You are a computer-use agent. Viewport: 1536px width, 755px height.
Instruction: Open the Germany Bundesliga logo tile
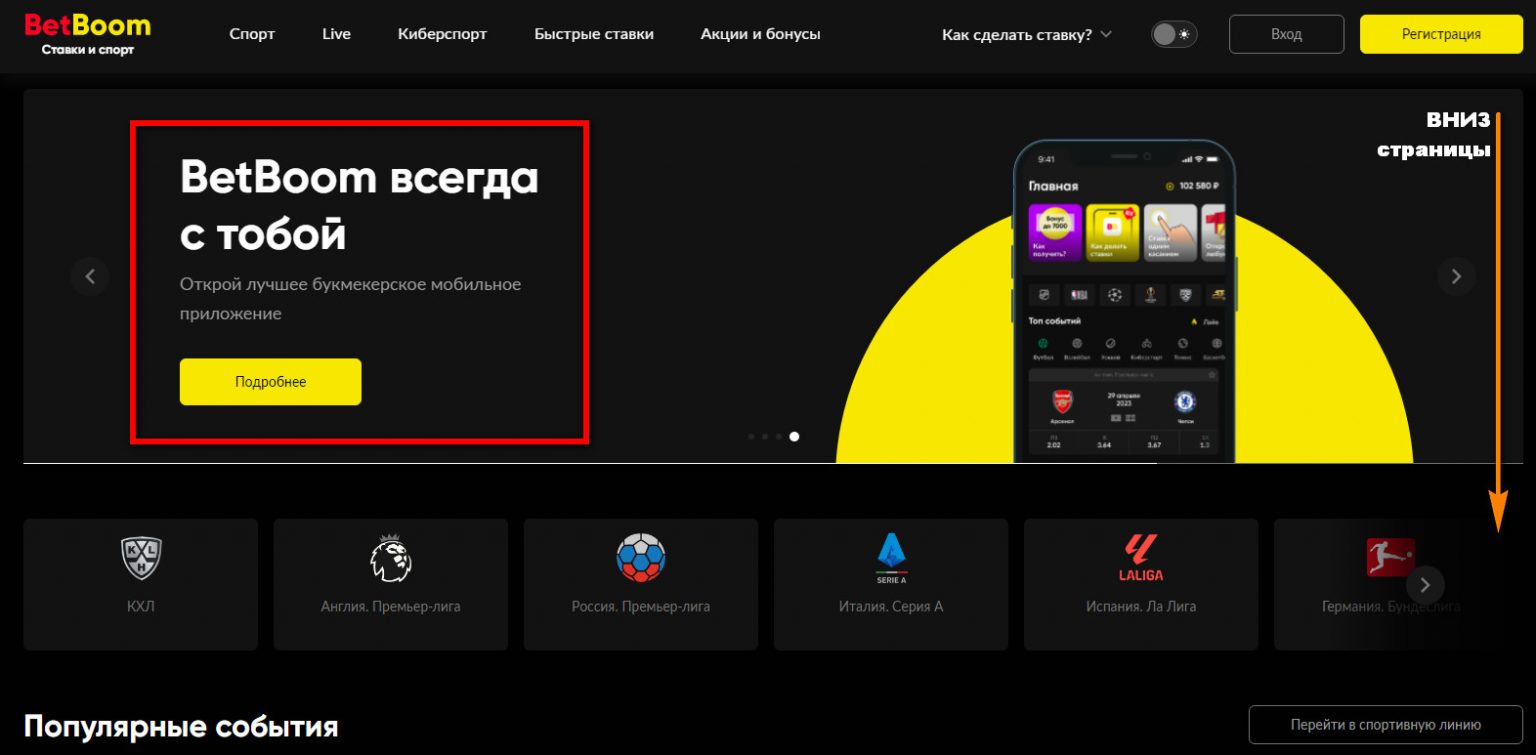[x=1389, y=558]
